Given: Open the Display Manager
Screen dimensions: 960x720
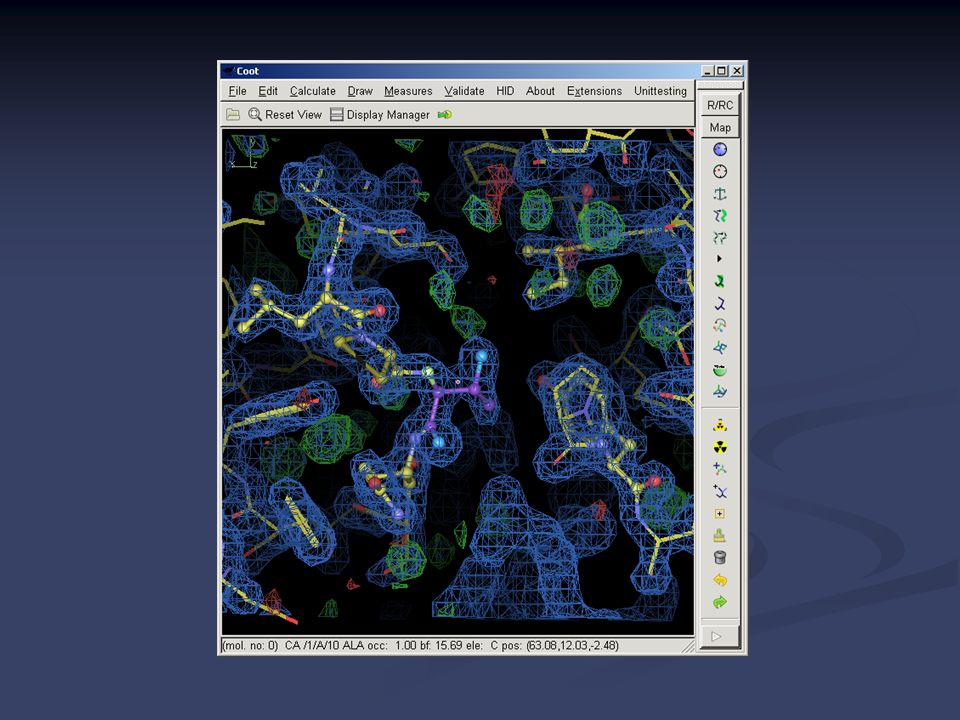Looking at the screenshot, I should coord(380,114).
